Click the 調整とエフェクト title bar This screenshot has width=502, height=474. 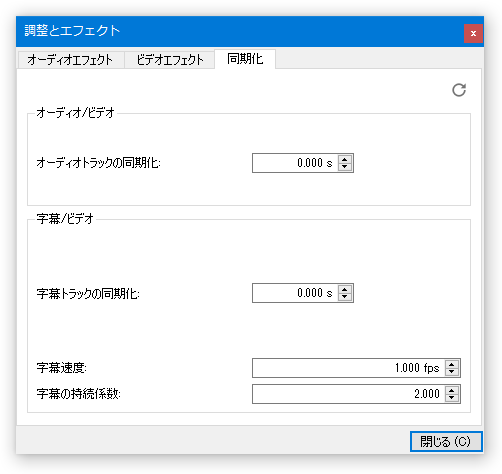(x=233, y=31)
